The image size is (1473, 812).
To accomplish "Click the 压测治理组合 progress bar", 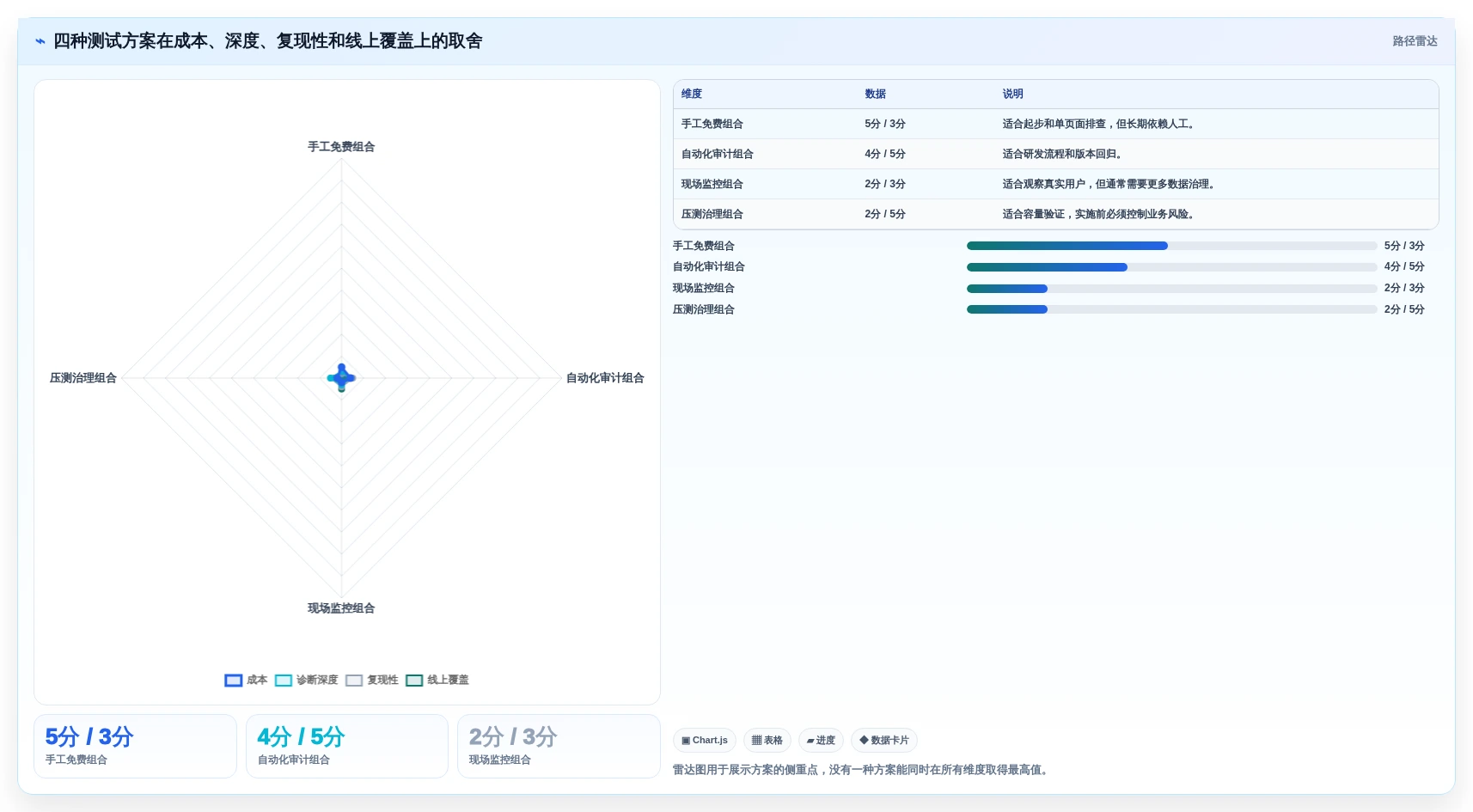I will tap(1171, 309).
